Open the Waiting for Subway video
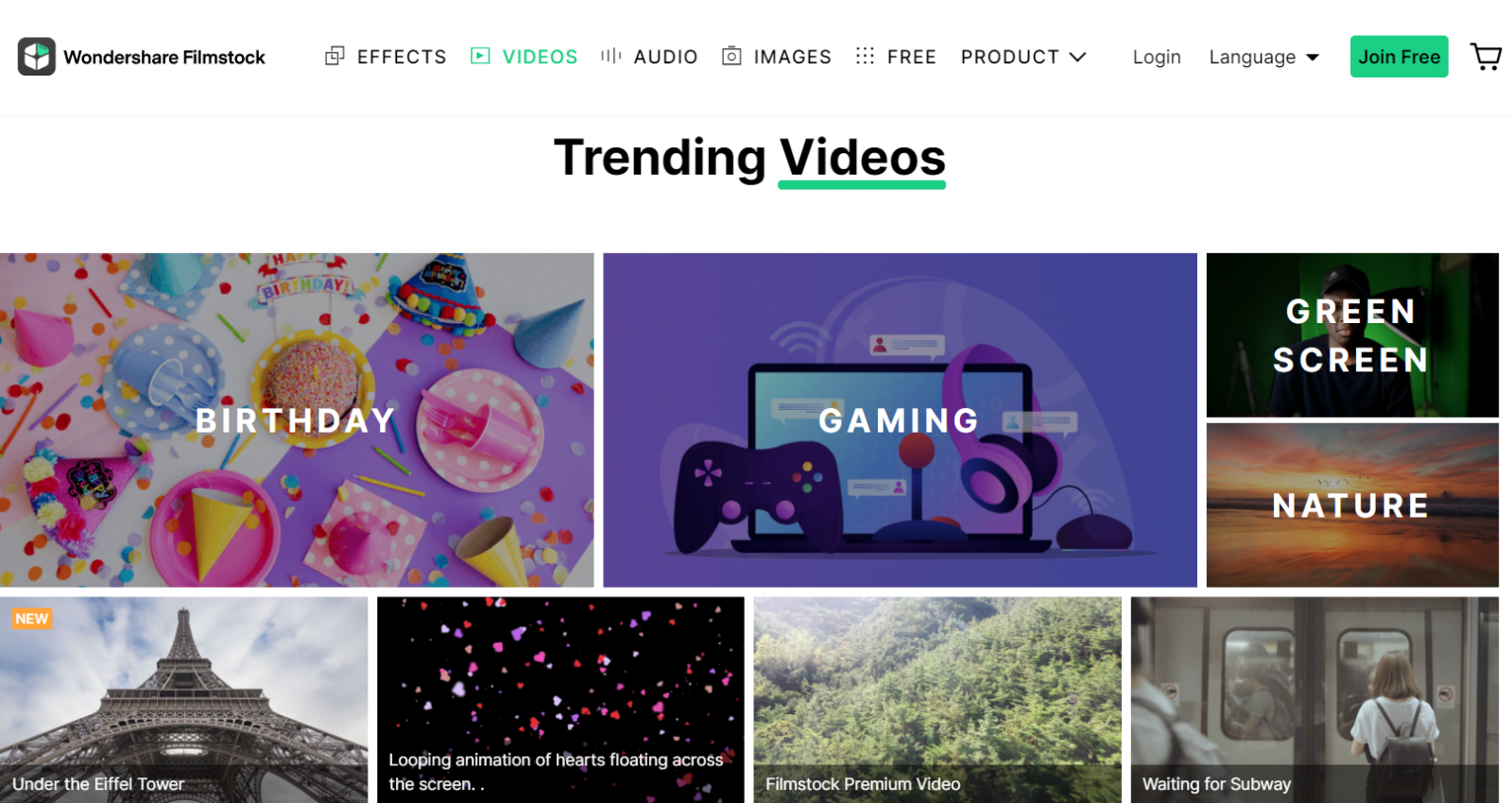This screenshot has height=803, width=1512. (1314, 700)
